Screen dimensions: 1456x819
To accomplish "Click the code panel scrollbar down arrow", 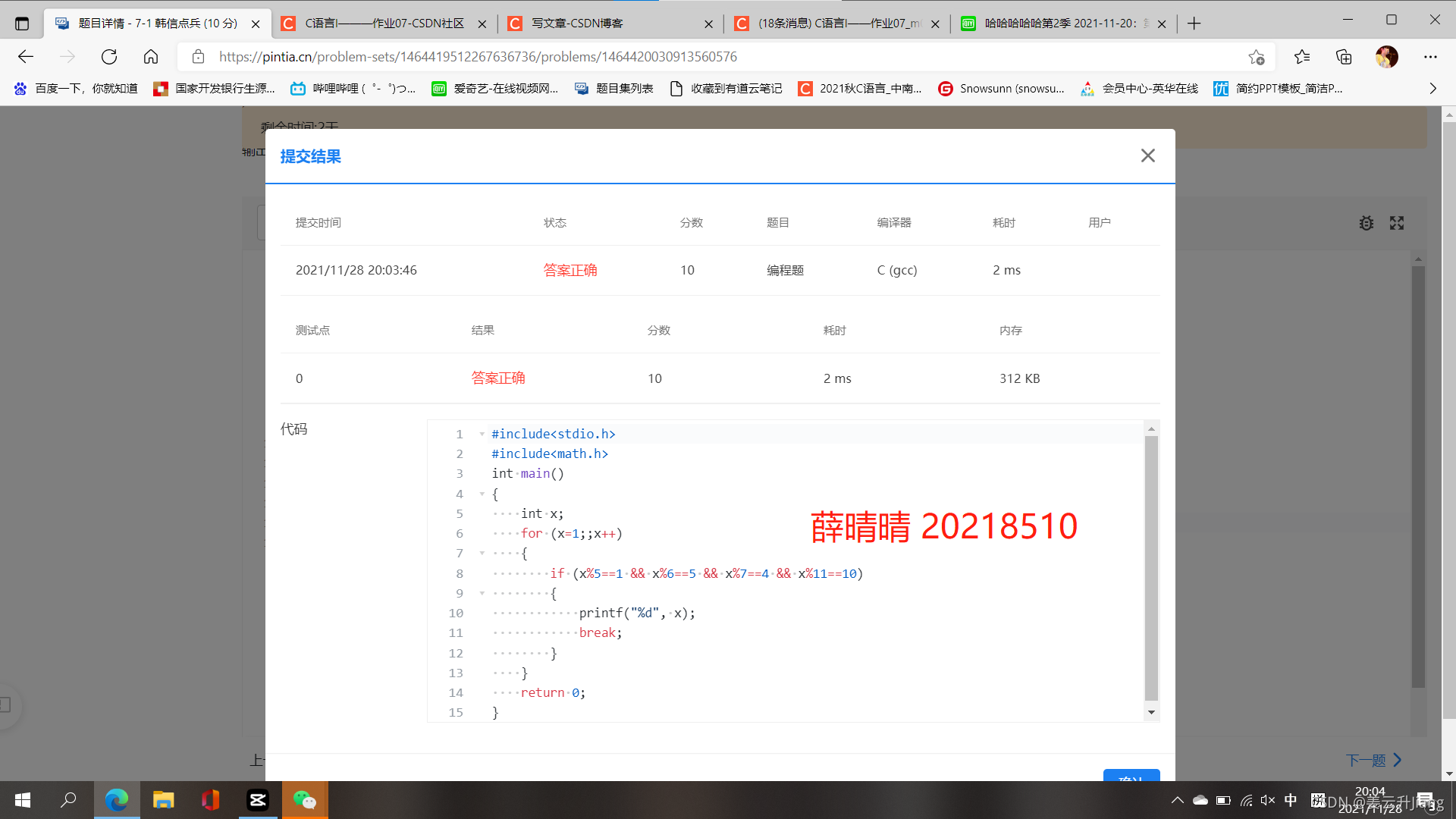I will point(1151,712).
